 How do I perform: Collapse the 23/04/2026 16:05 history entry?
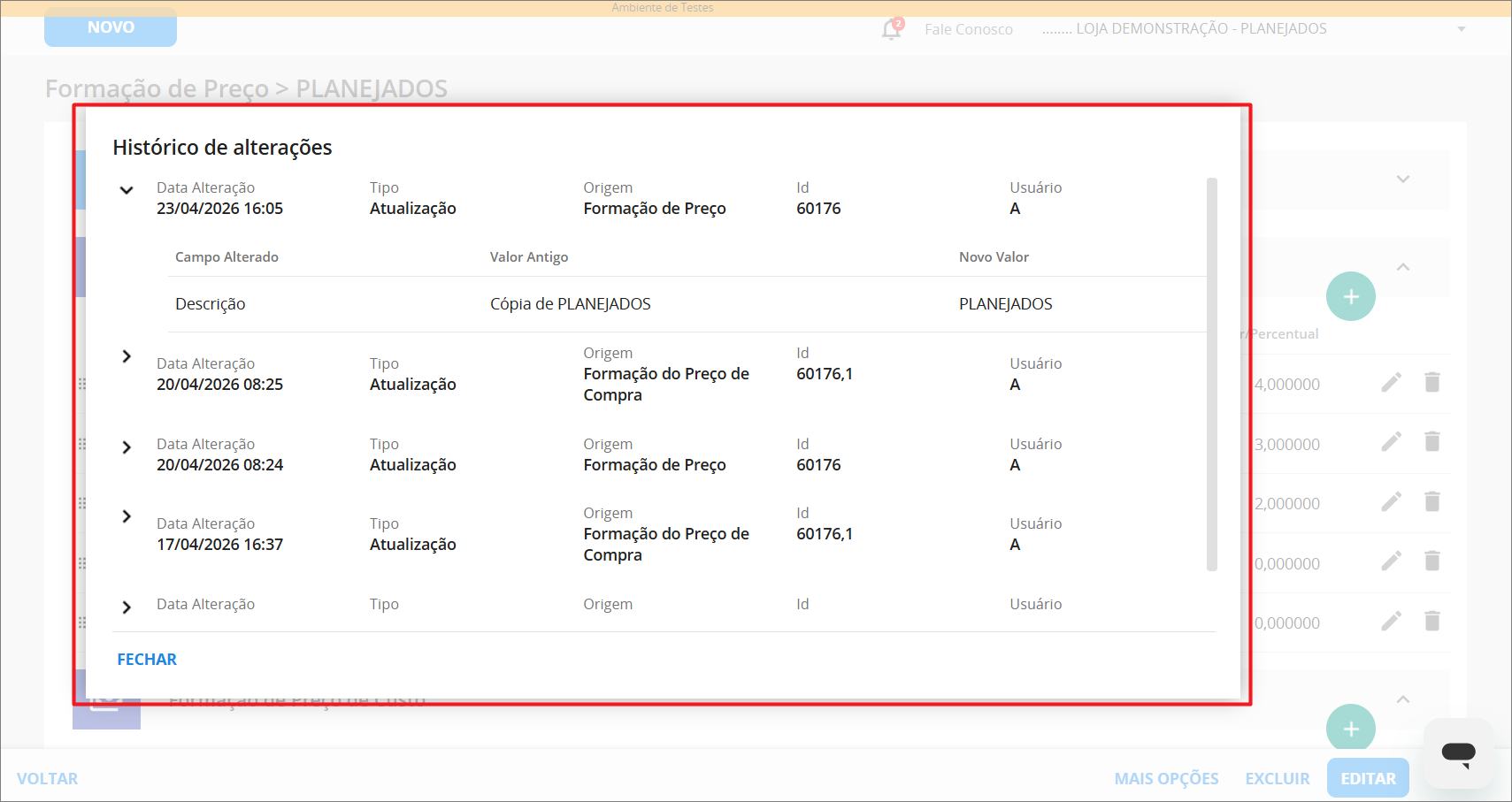point(127,190)
